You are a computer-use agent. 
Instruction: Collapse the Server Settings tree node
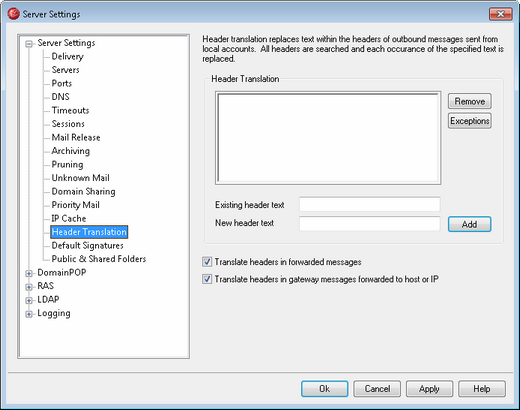29,44
